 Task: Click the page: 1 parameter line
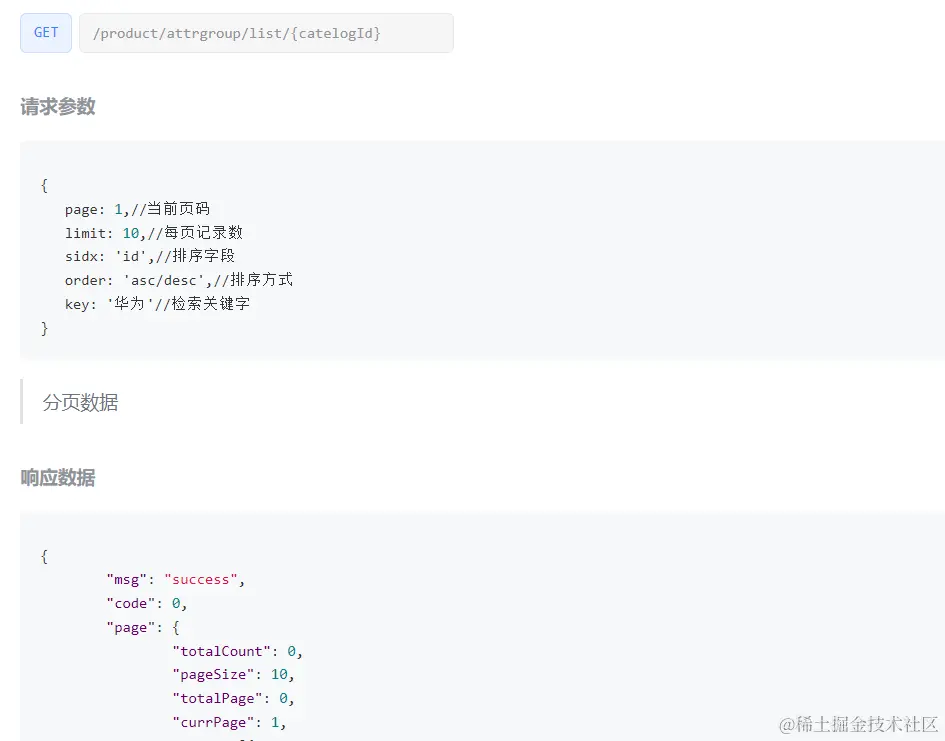[137, 209]
